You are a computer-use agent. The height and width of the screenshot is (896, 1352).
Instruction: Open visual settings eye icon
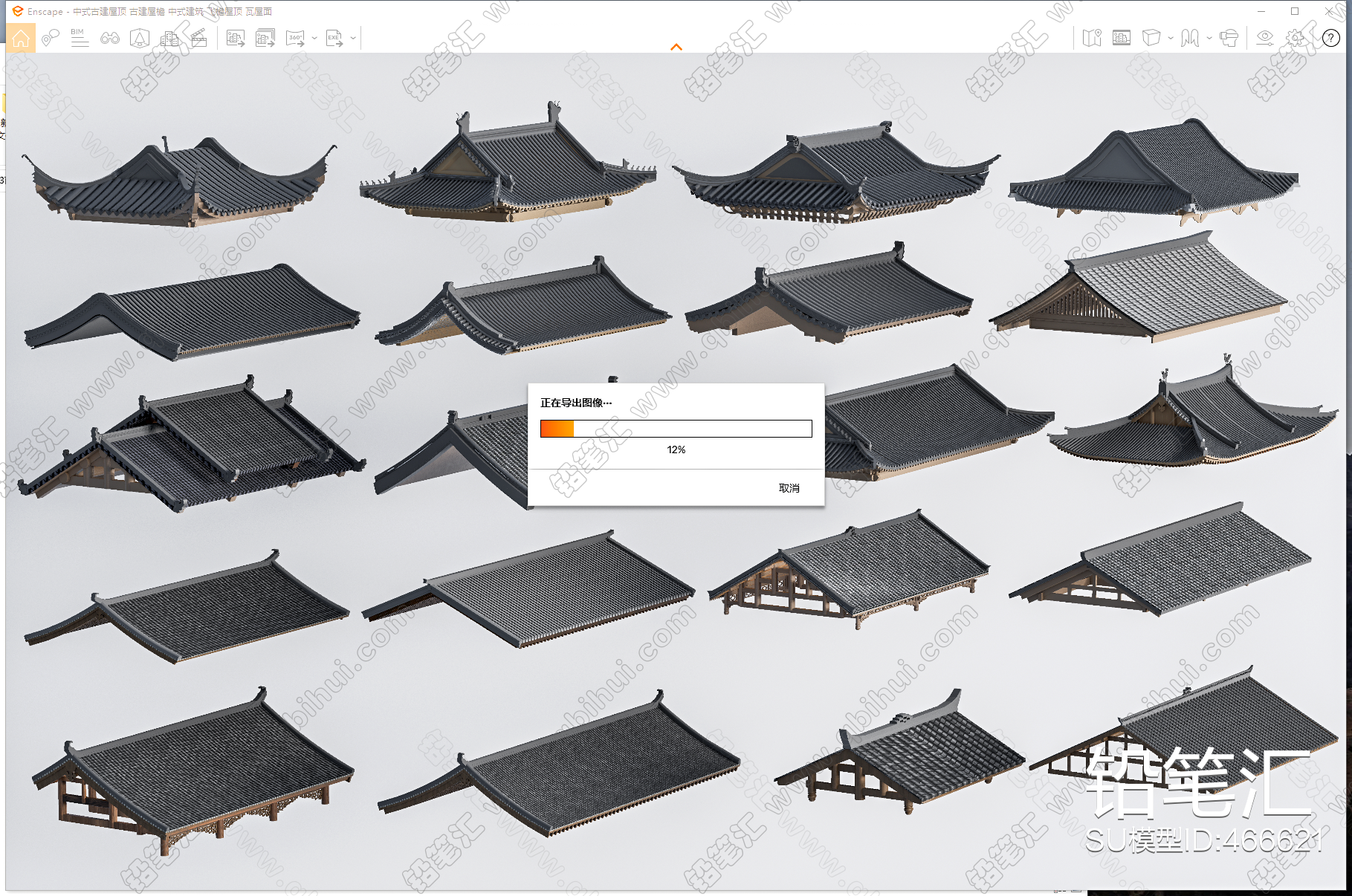coord(1265,38)
